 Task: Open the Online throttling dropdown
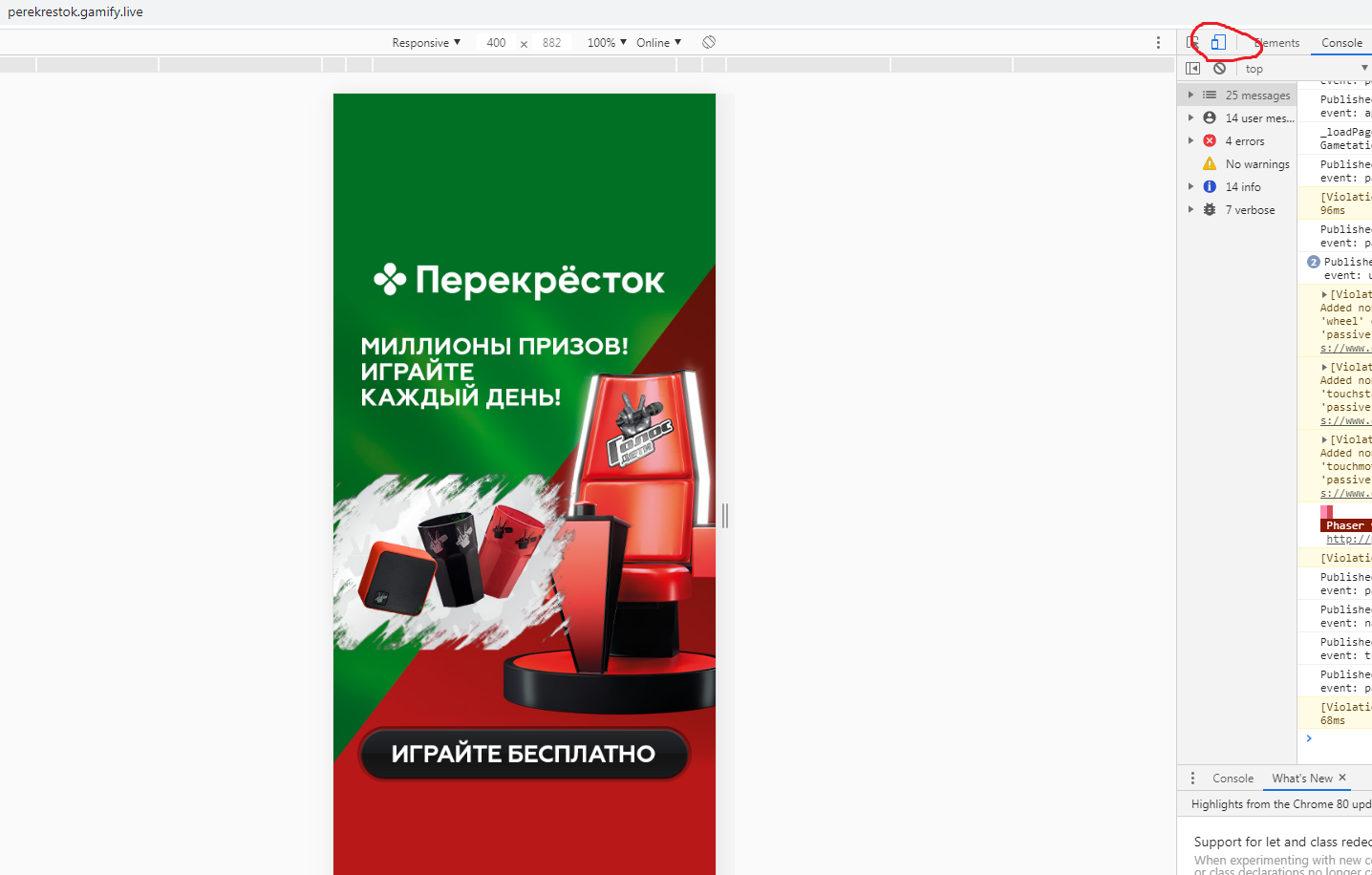point(659,42)
